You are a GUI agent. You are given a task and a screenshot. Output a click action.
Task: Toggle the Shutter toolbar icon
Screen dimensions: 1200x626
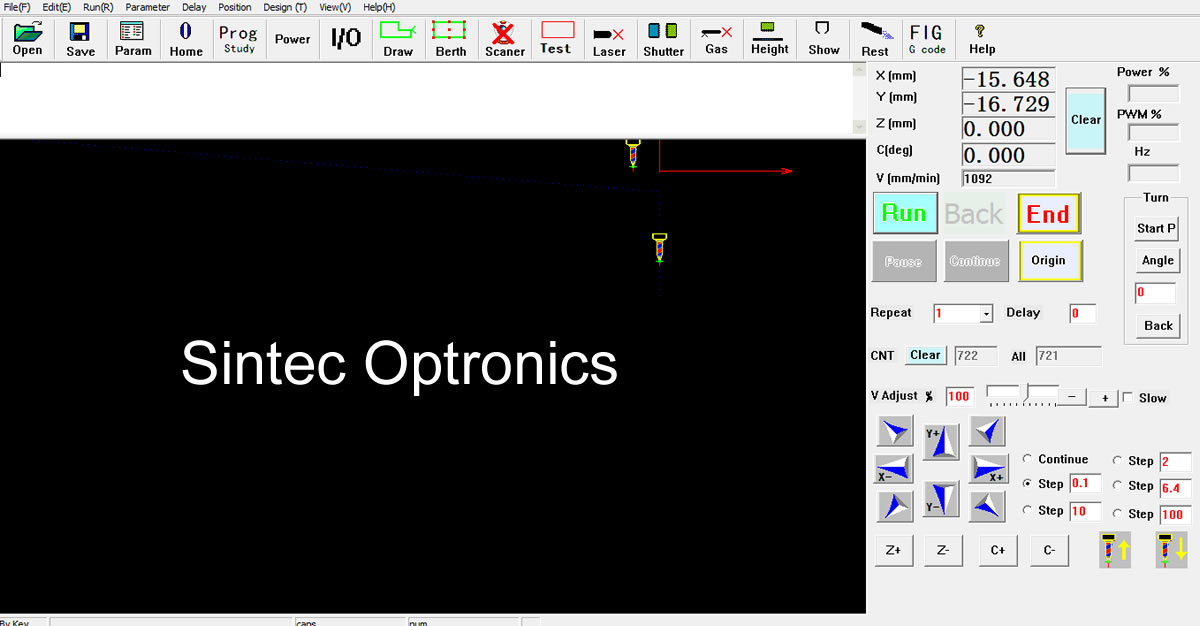coord(664,39)
